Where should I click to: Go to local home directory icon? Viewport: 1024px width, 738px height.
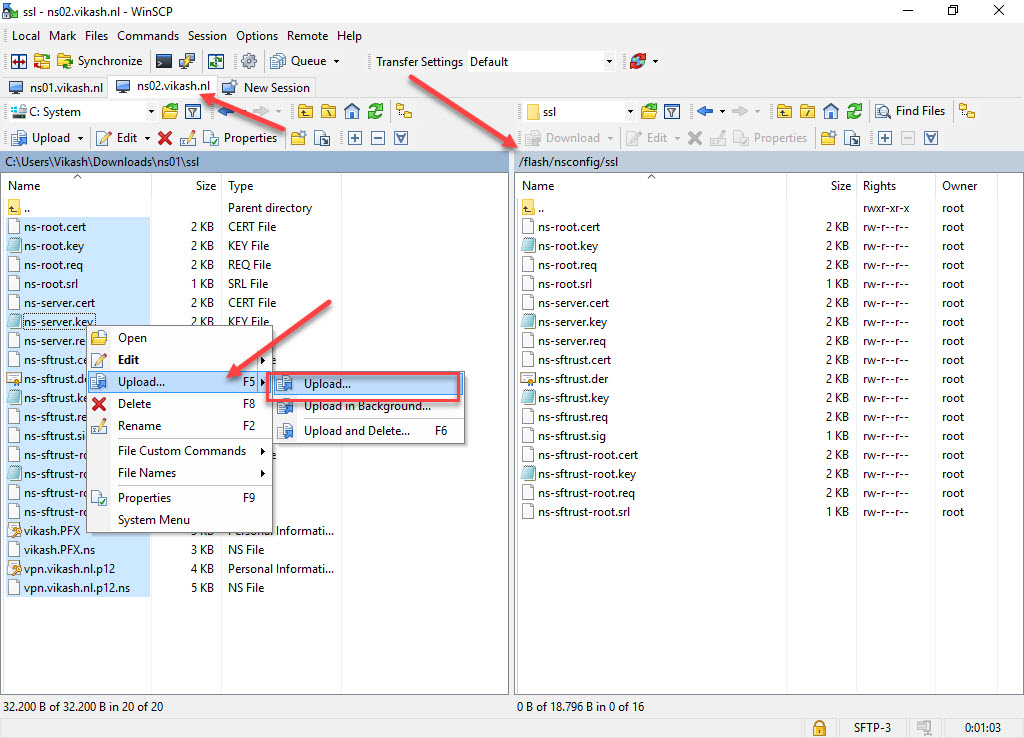(352, 112)
